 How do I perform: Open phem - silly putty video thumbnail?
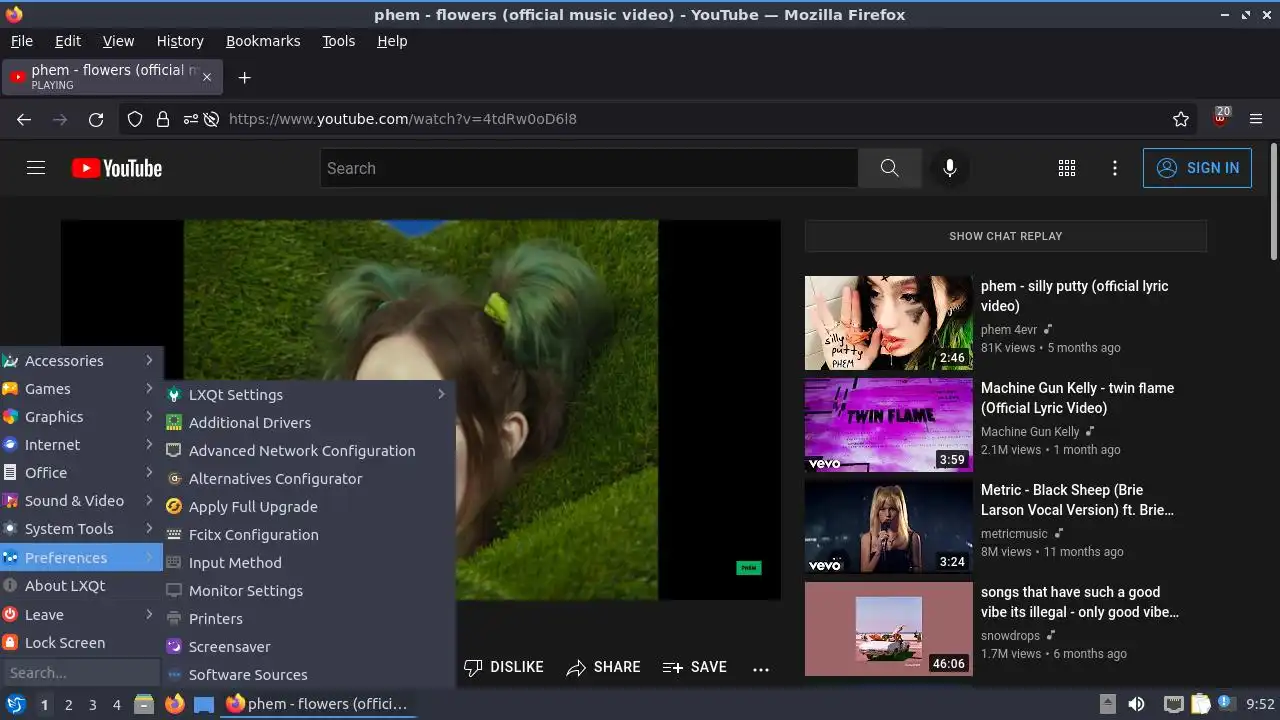888,323
